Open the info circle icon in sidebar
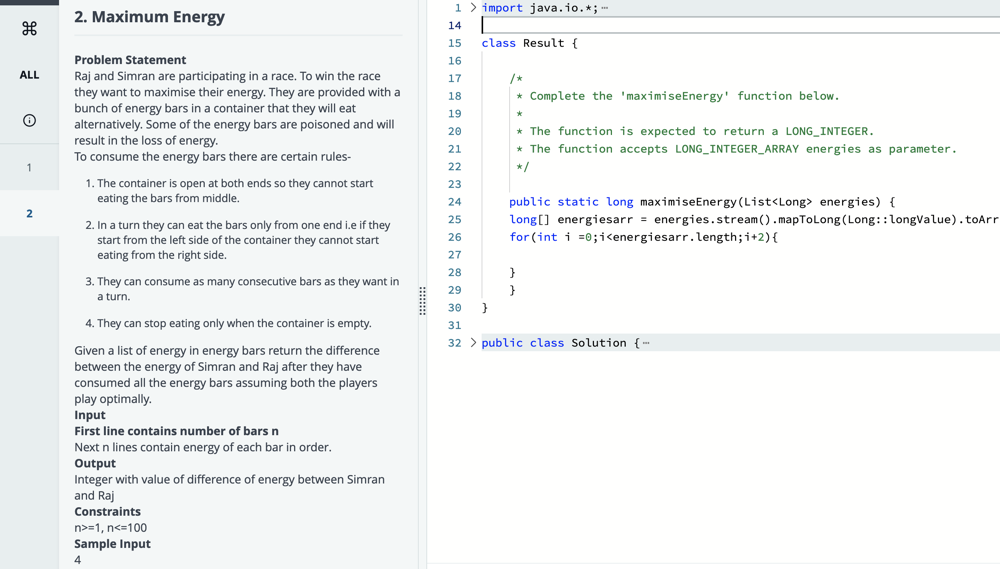Viewport: 1000px width, 569px height. (29, 120)
